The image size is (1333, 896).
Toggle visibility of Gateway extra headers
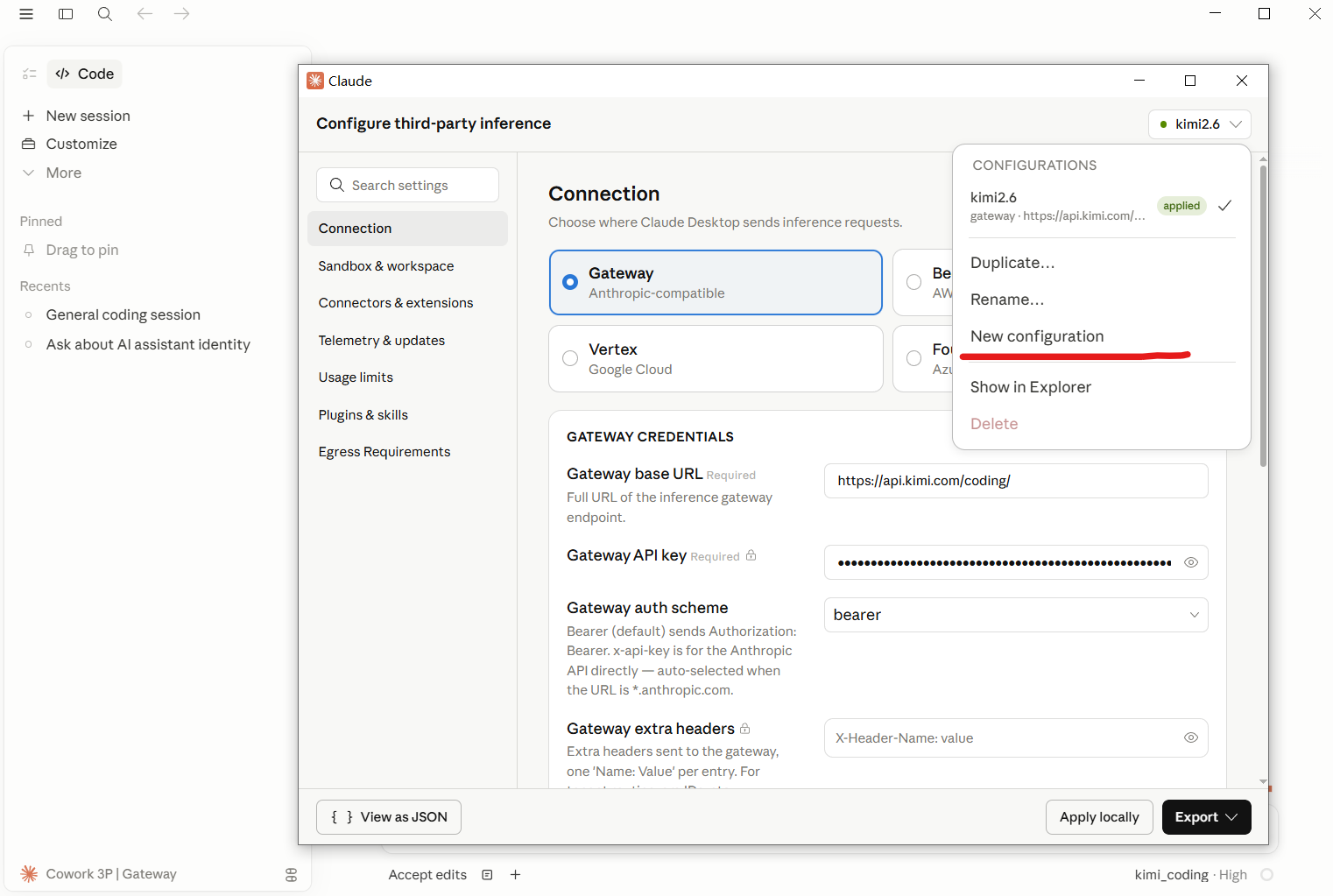pyautogui.click(x=1191, y=737)
